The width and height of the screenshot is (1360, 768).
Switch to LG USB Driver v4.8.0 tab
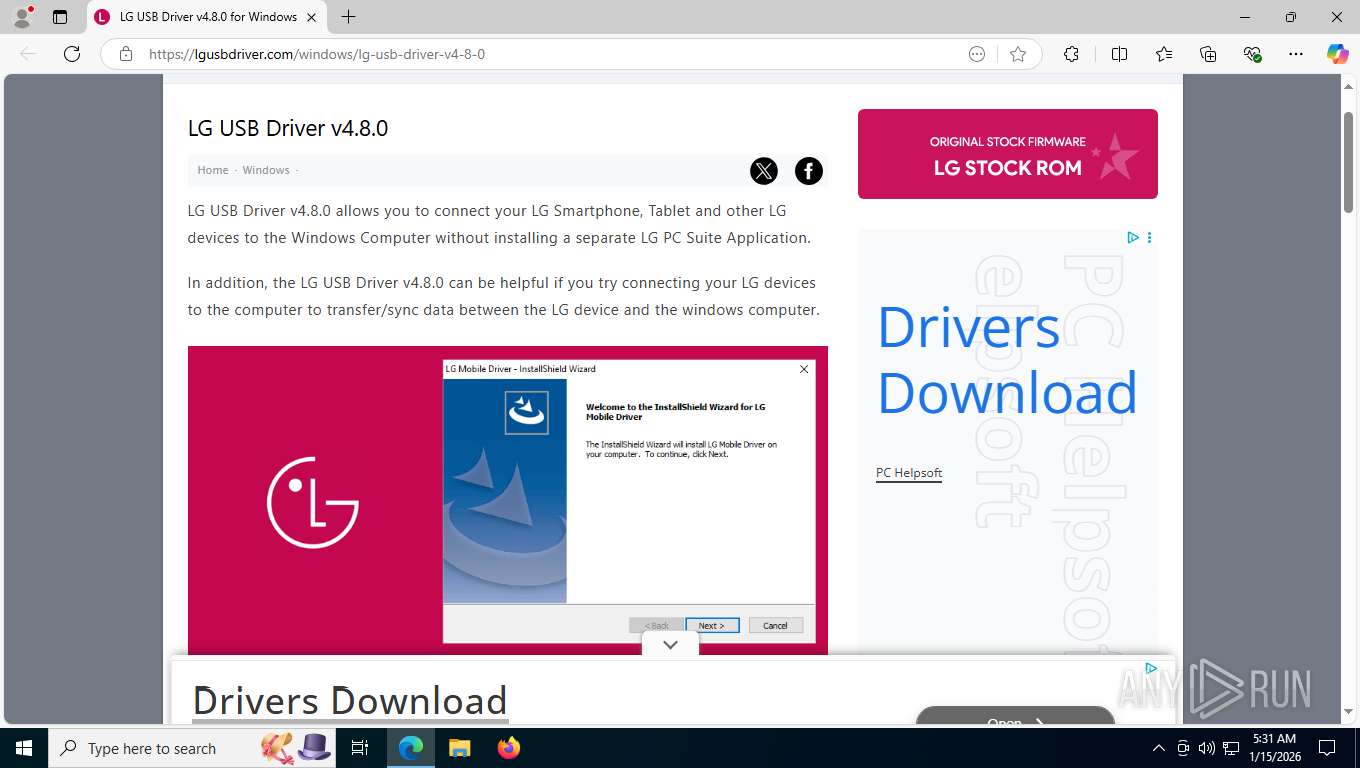coord(207,17)
